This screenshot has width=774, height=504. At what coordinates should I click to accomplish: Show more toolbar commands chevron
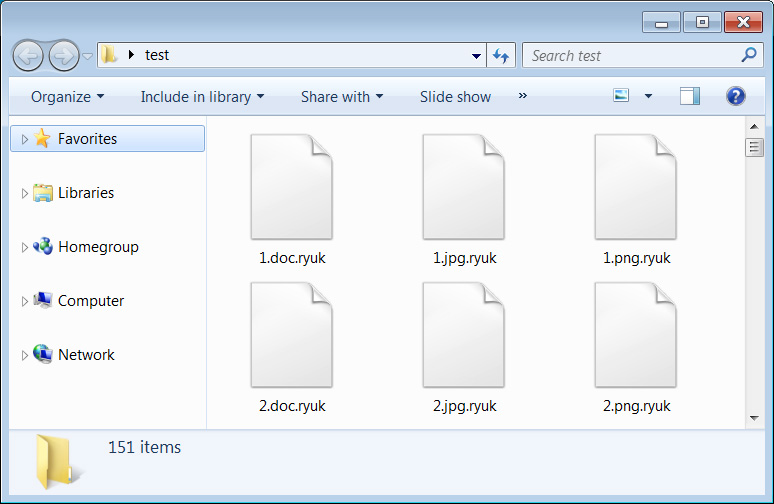[x=523, y=96]
